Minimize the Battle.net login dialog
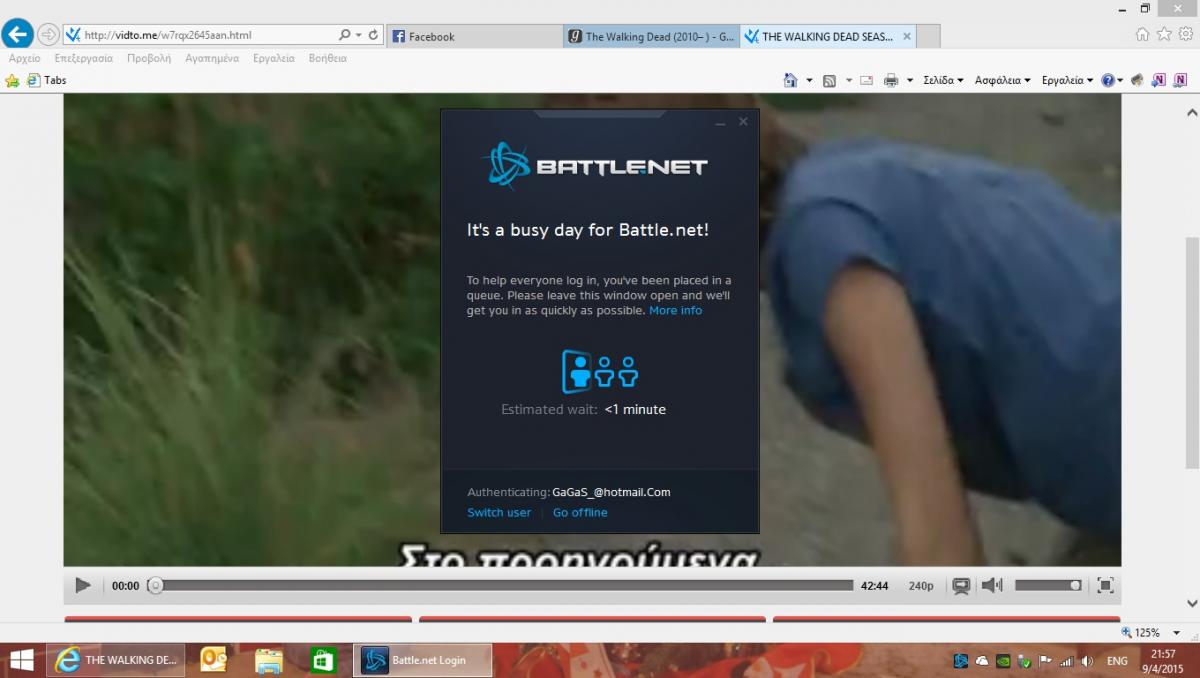The height and width of the screenshot is (678, 1200). 720,122
